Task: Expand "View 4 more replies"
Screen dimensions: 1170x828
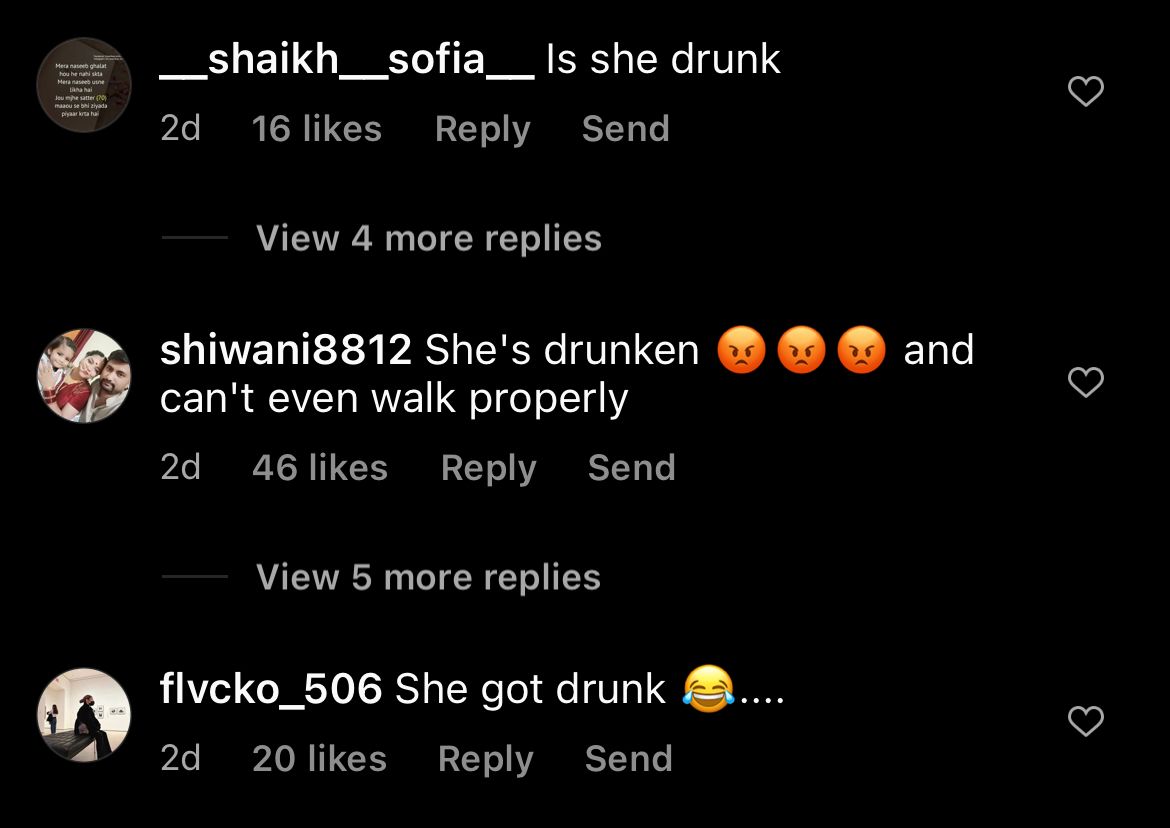Action: point(428,239)
